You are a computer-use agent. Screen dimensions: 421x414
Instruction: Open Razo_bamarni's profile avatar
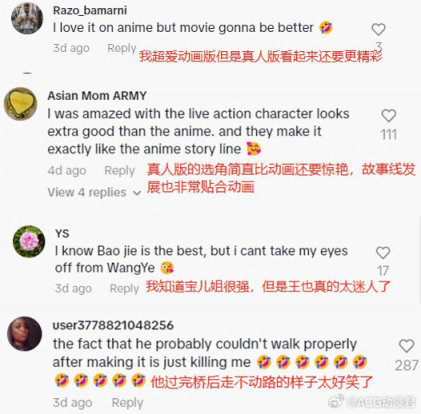27,19
